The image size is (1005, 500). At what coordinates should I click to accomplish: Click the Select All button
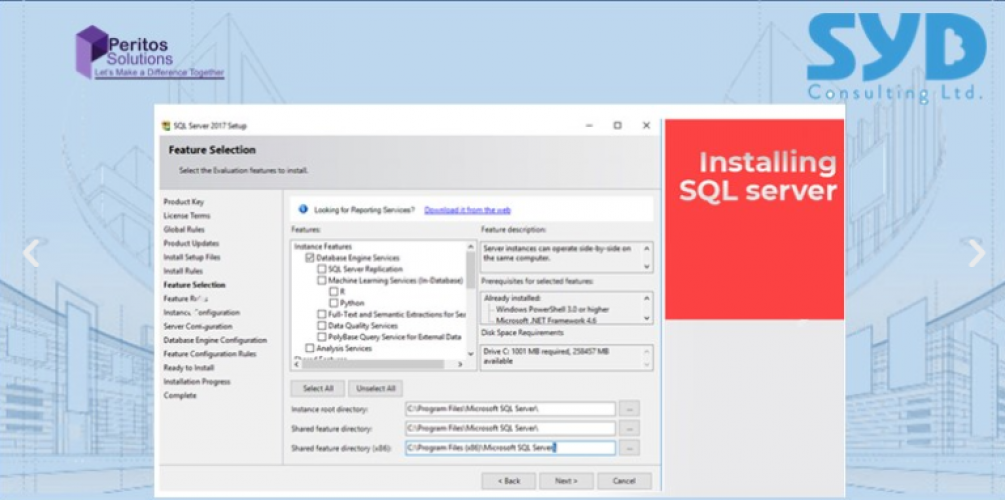318,388
